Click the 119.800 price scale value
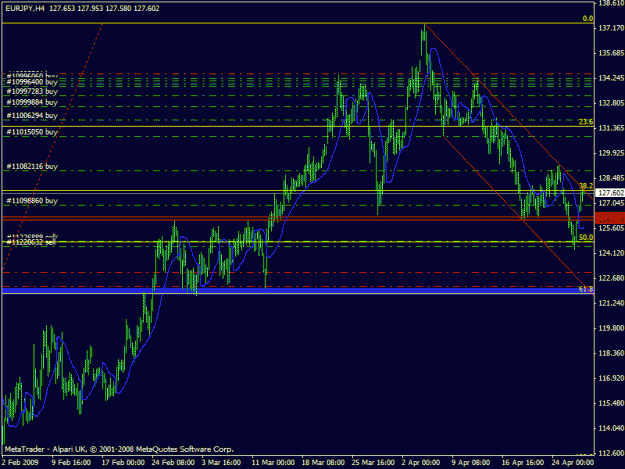 tap(611, 328)
